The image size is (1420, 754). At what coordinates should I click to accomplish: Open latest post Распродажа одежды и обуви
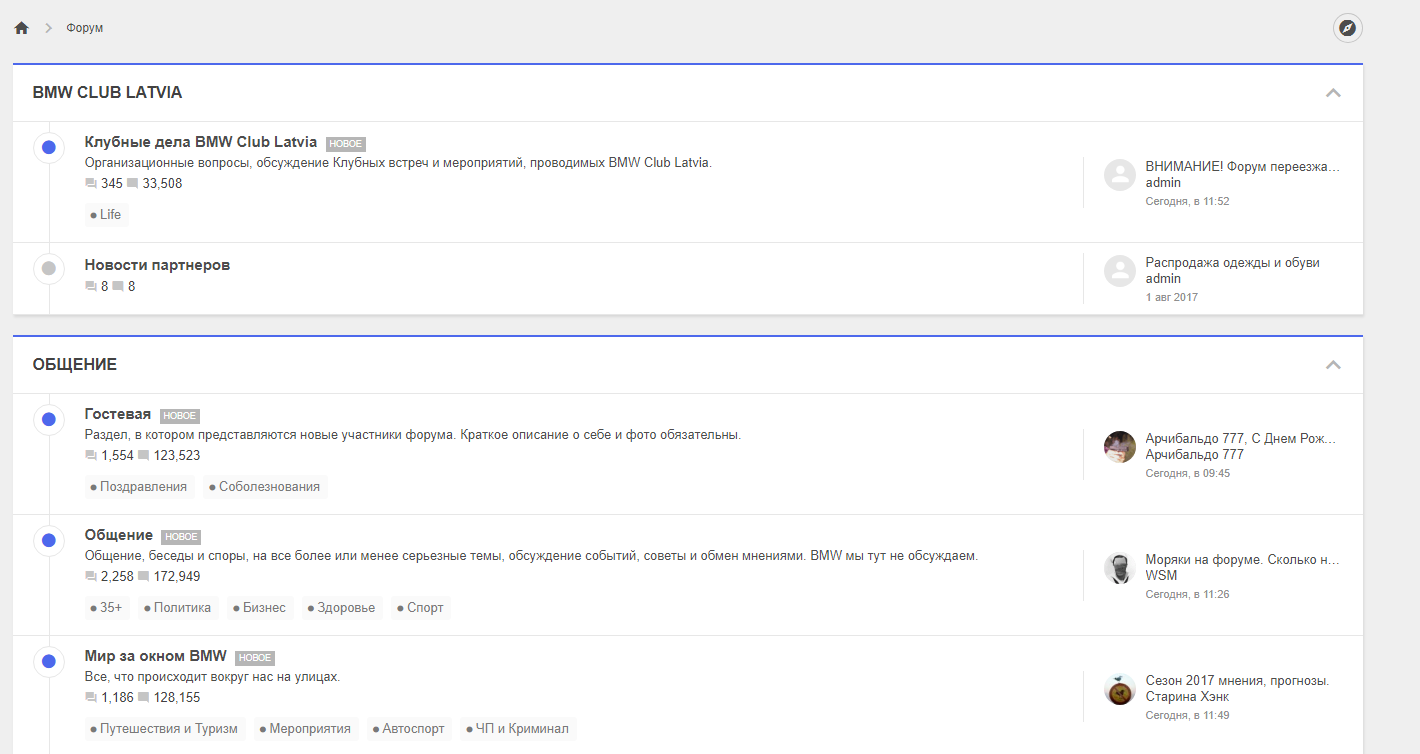[x=1232, y=263]
